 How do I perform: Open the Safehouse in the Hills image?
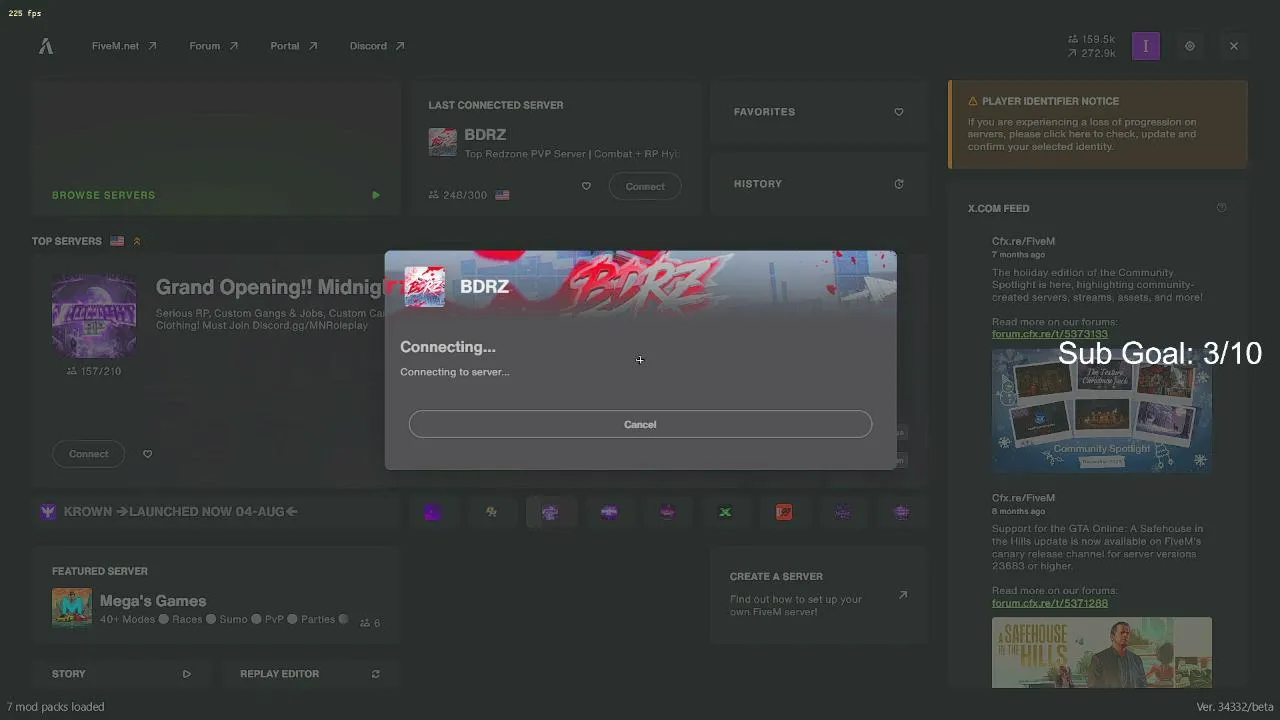point(1102,653)
